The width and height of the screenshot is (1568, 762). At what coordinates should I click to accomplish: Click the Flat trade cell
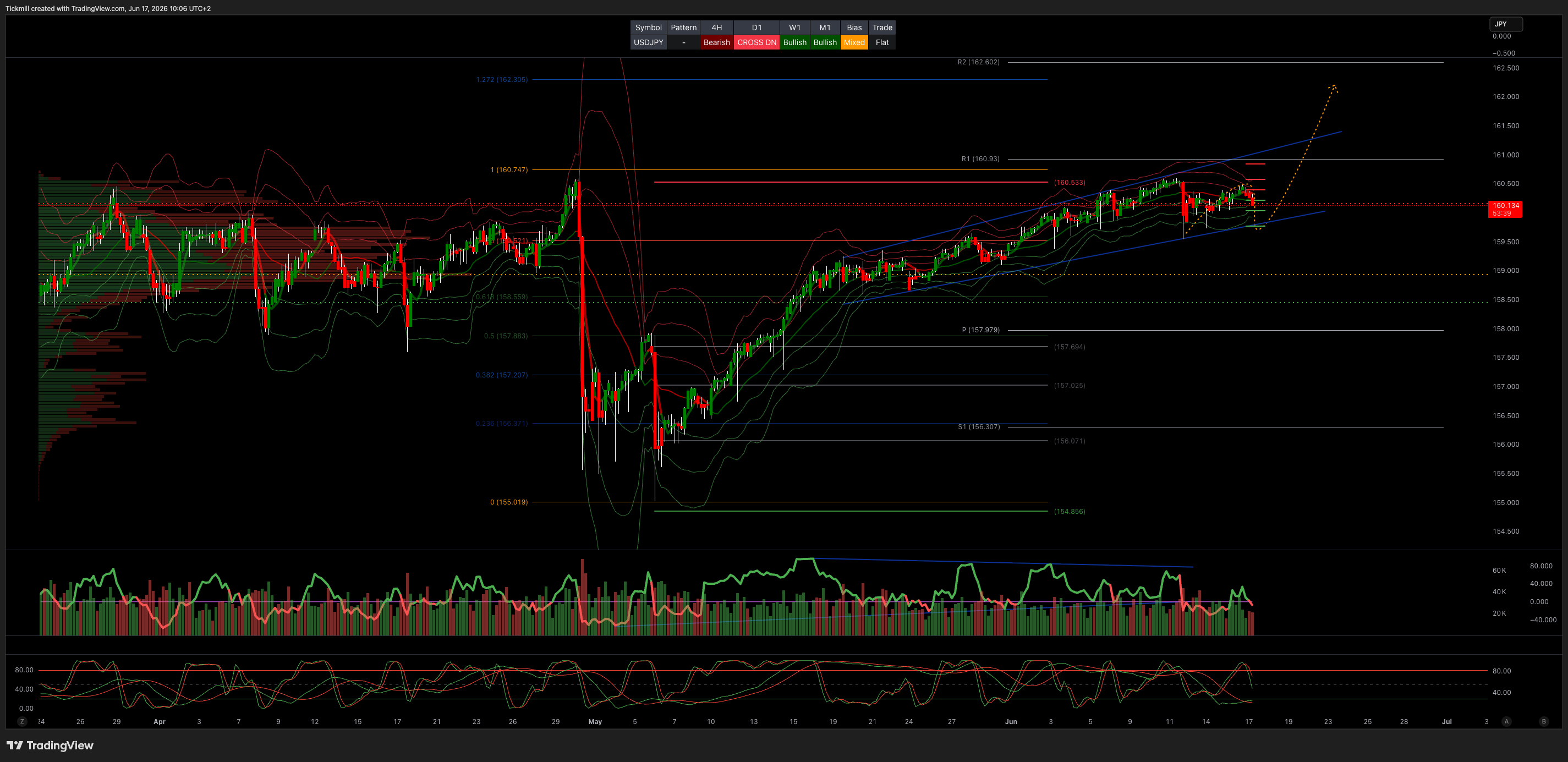(x=882, y=42)
